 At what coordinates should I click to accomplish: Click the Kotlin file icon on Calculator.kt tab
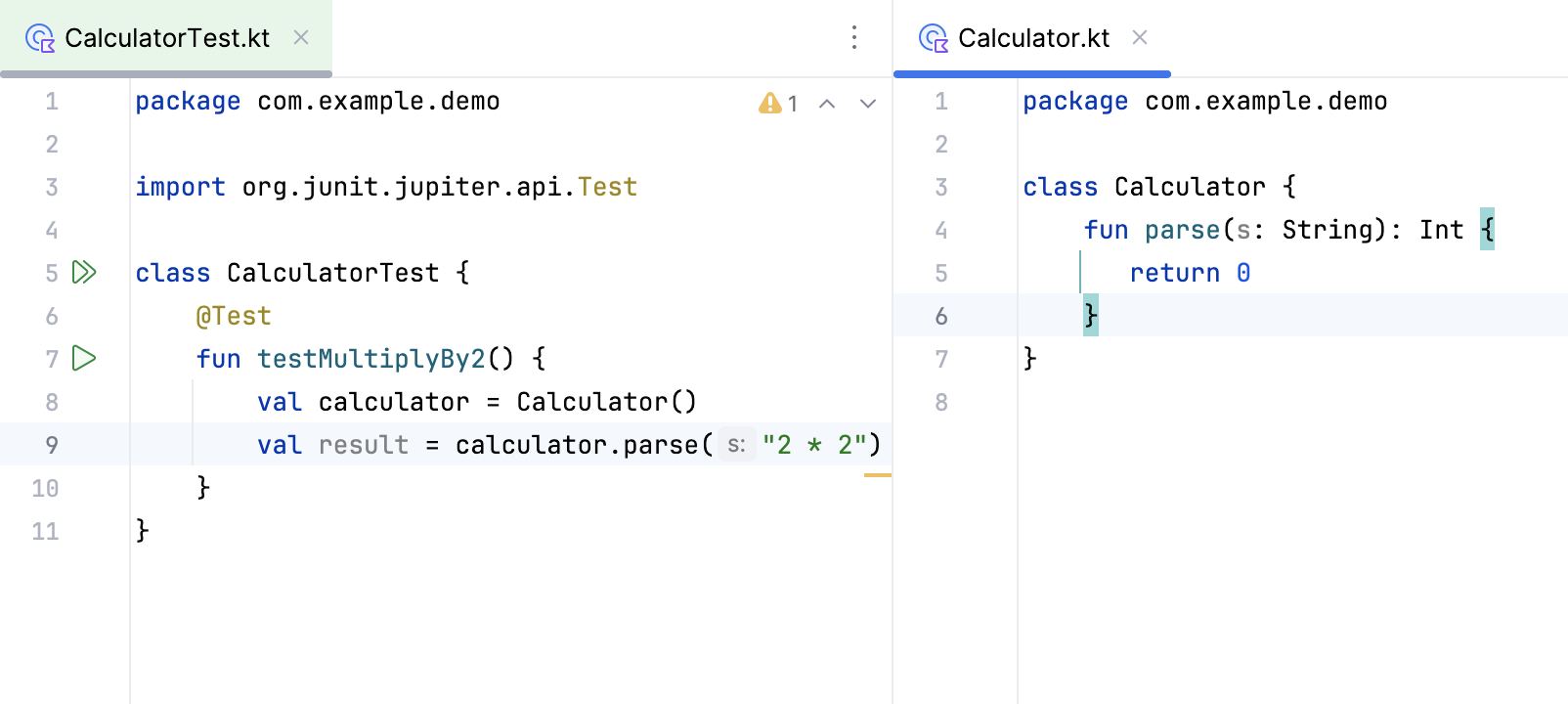pyautogui.click(x=934, y=38)
